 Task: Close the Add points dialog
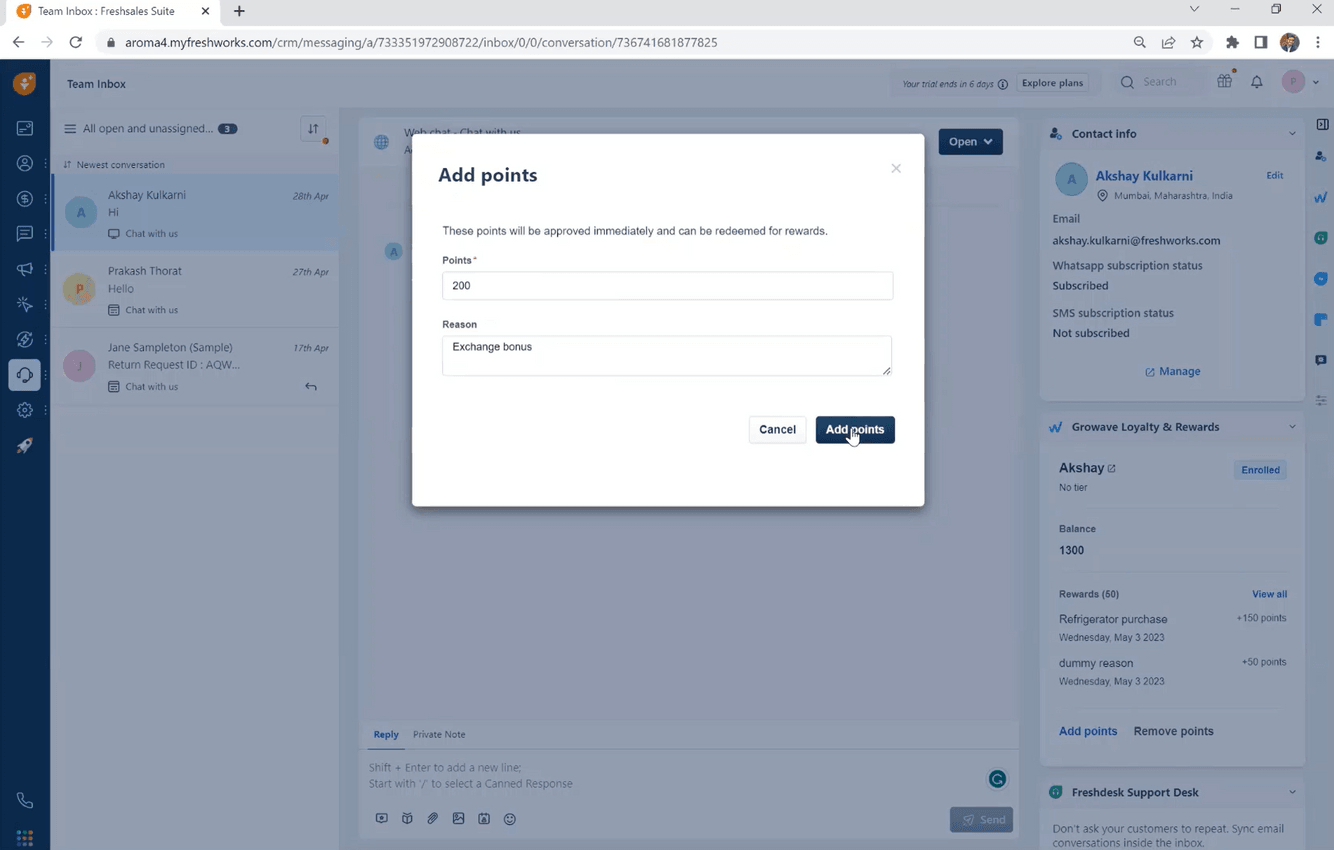pyautogui.click(x=896, y=168)
